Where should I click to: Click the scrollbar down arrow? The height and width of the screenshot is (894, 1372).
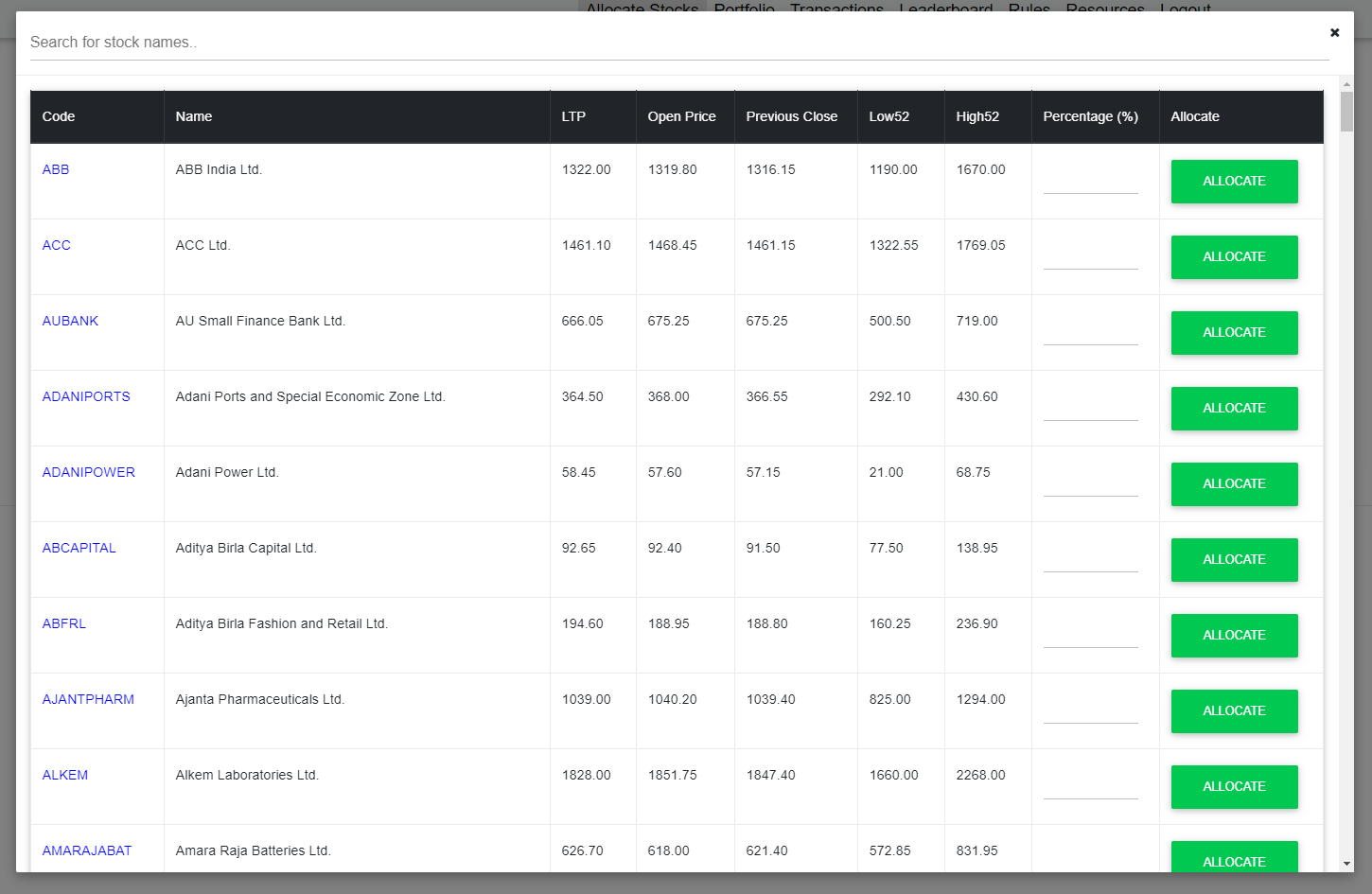1346,864
